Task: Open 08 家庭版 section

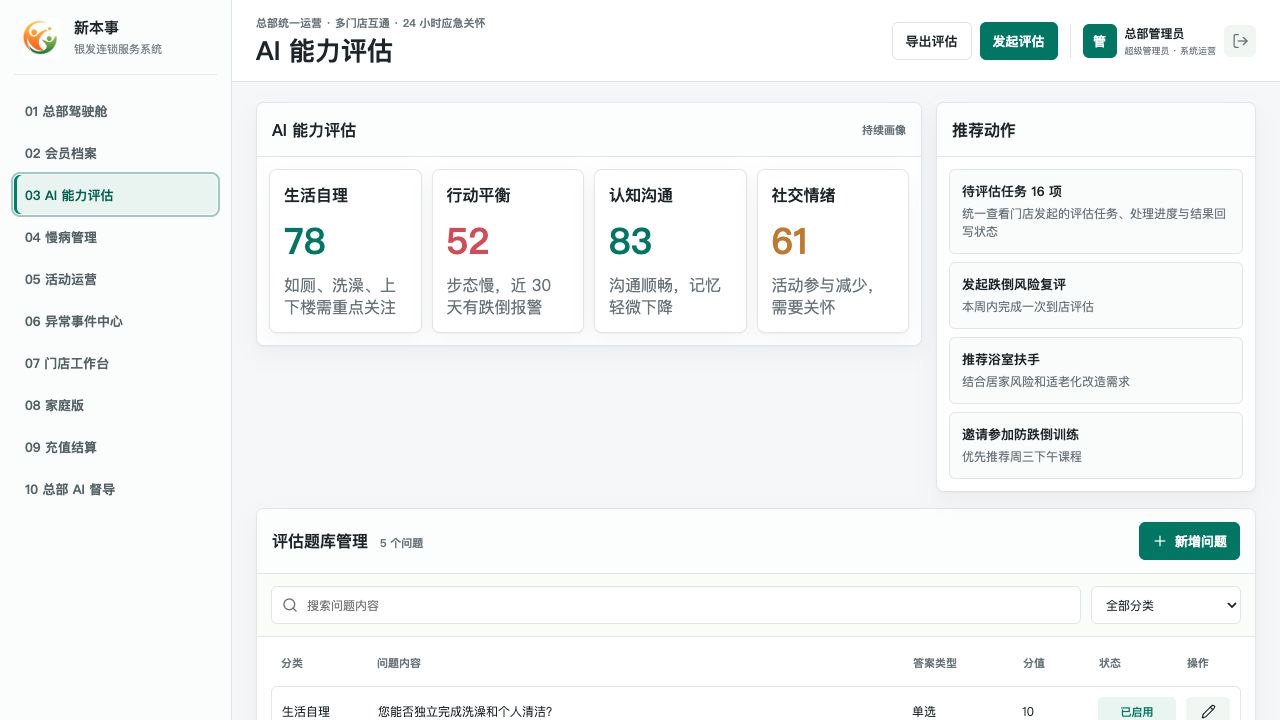Action: 116,405
